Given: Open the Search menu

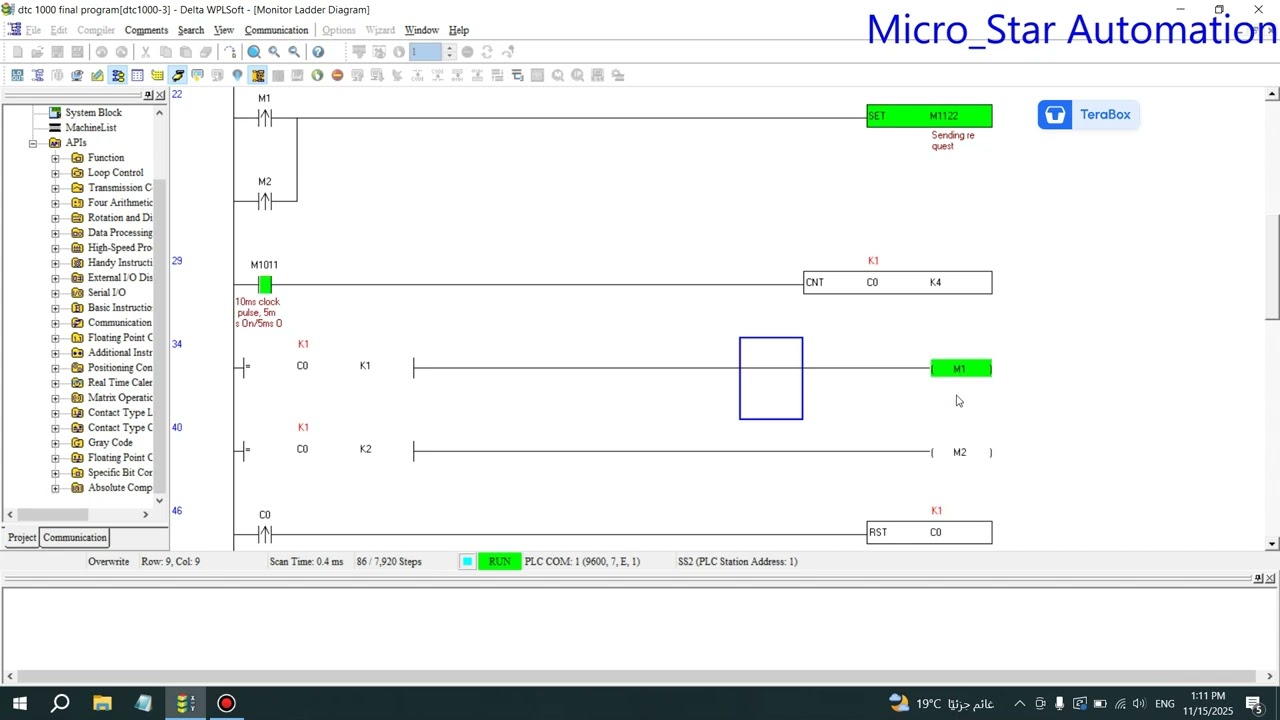Looking at the screenshot, I should (190, 30).
